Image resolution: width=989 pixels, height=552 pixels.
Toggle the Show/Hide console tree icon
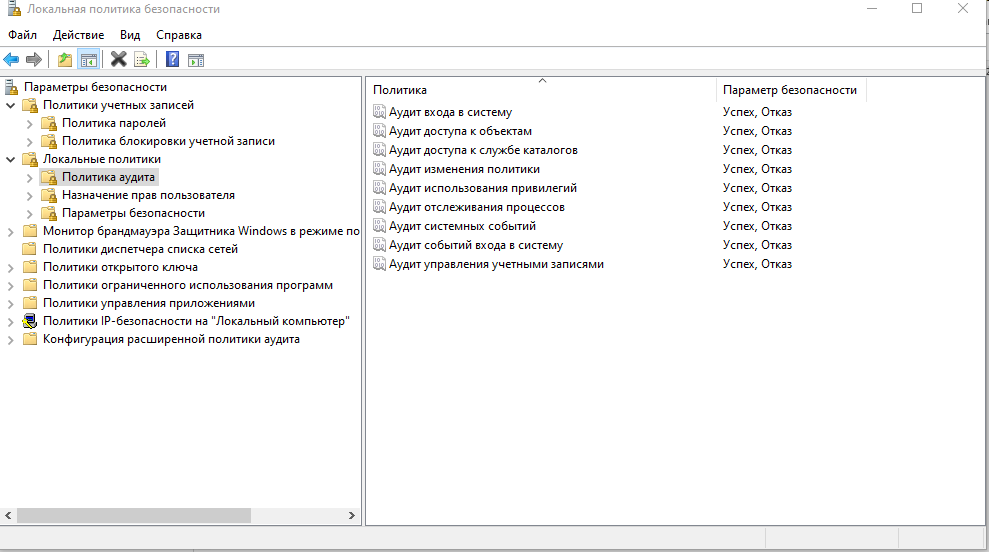(88, 60)
